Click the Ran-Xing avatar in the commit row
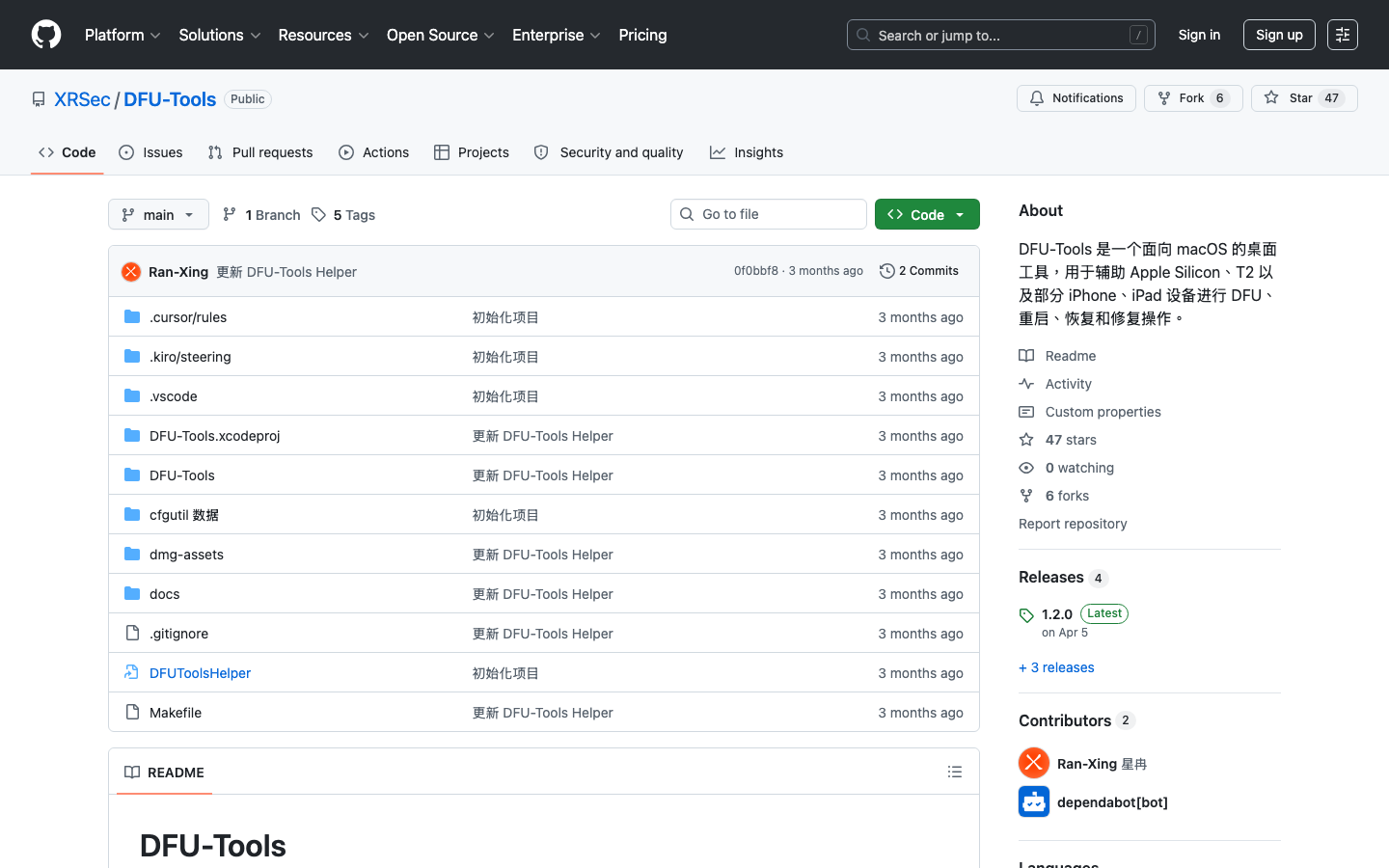The image size is (1389, 868). coord(131,272)
